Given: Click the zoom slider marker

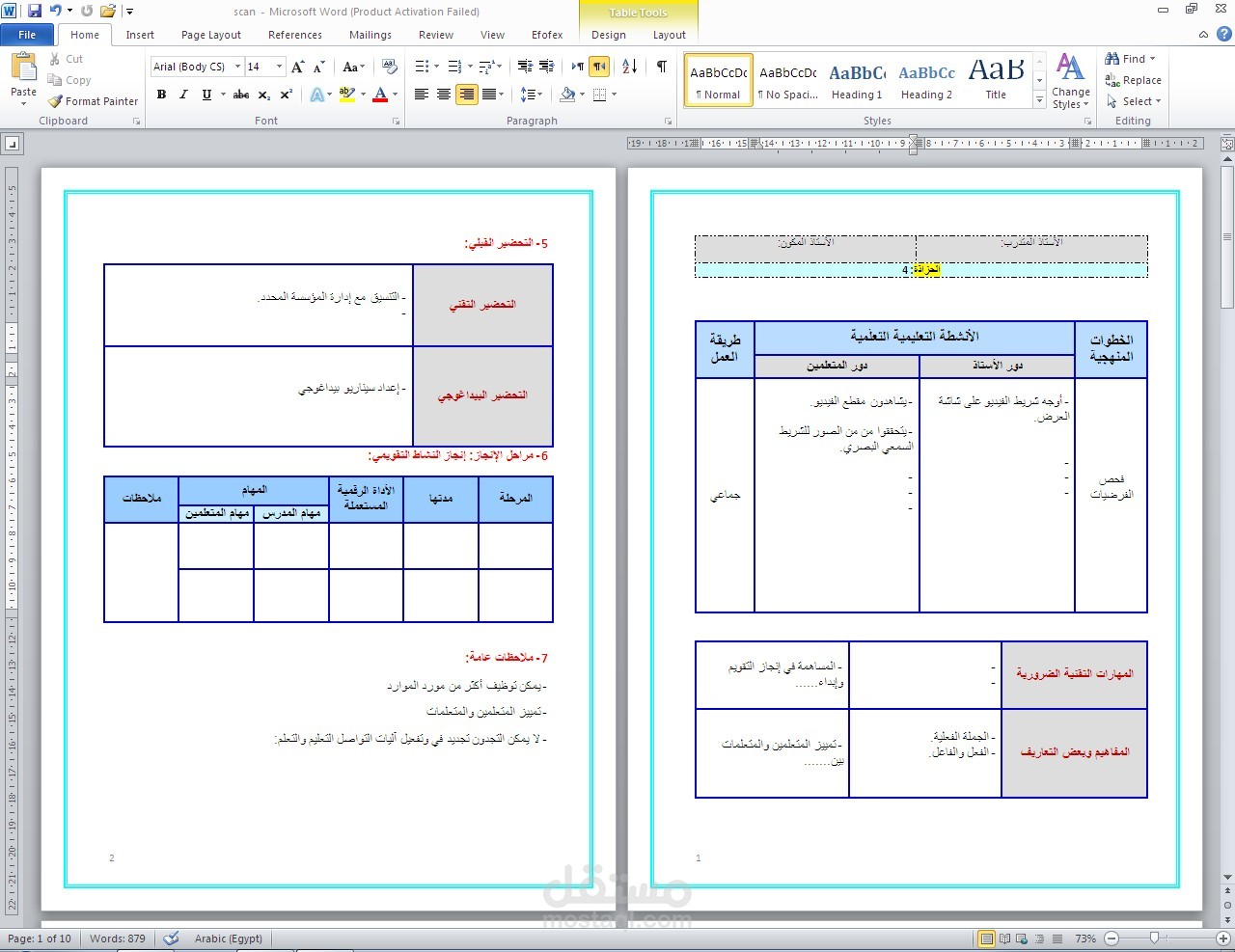Looking at the screenshot, I should pyautogui.click(x=1155, y=938).
